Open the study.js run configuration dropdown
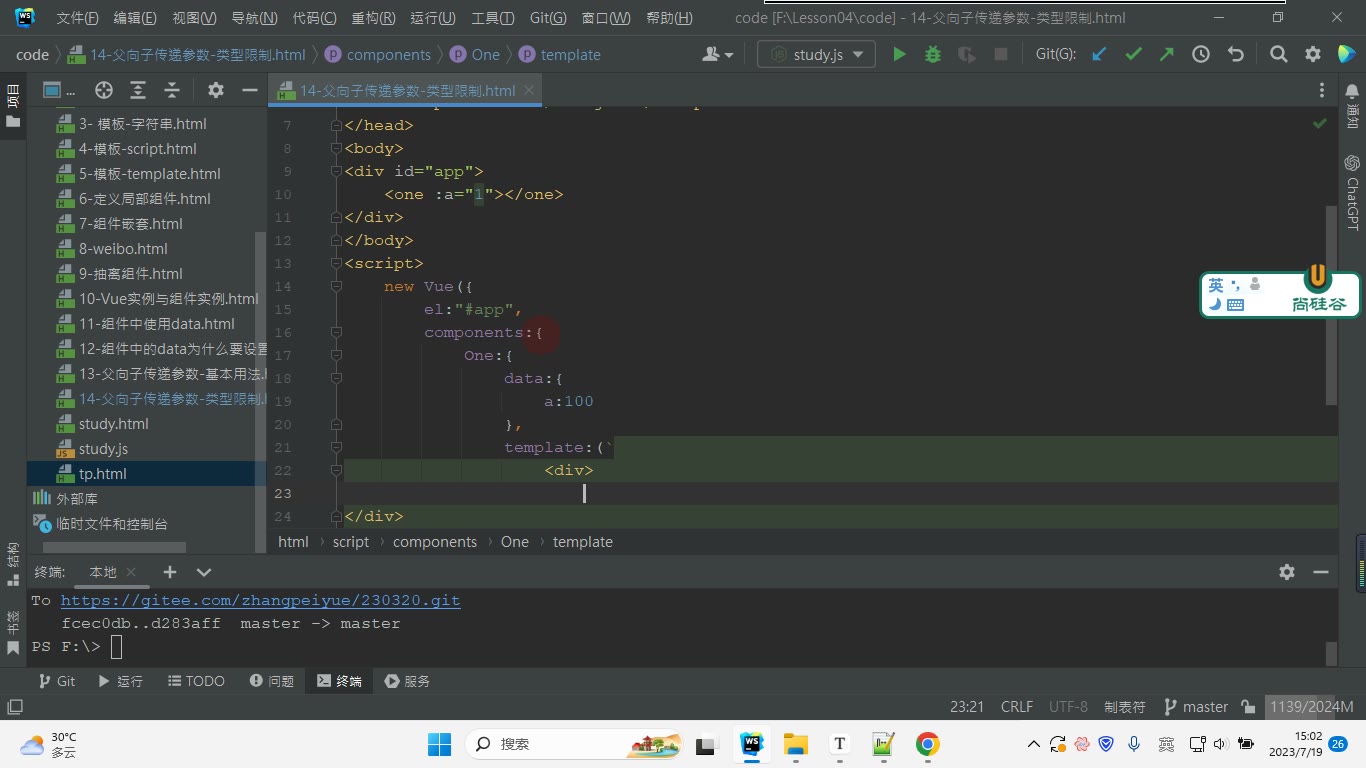The height and width of the screenshot is (768, 1366). coord(816,55)
